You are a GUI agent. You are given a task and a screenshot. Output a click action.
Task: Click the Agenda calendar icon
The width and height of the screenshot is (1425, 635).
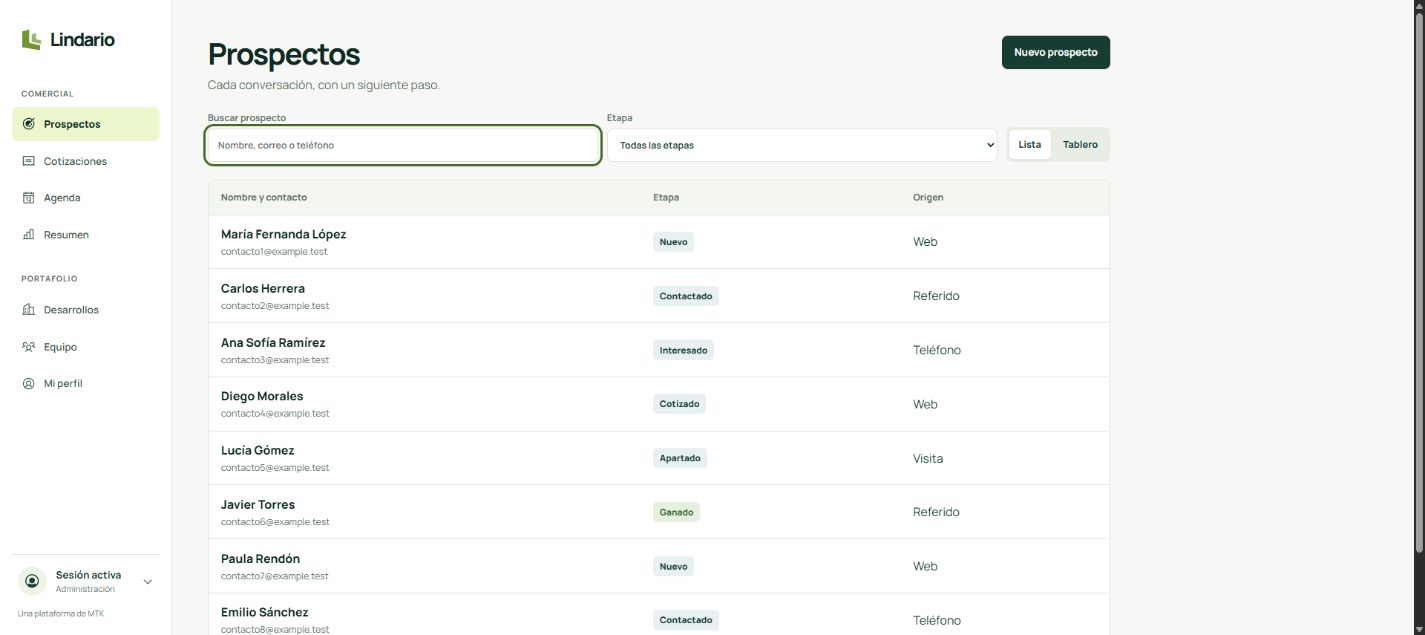coord(28,198)
